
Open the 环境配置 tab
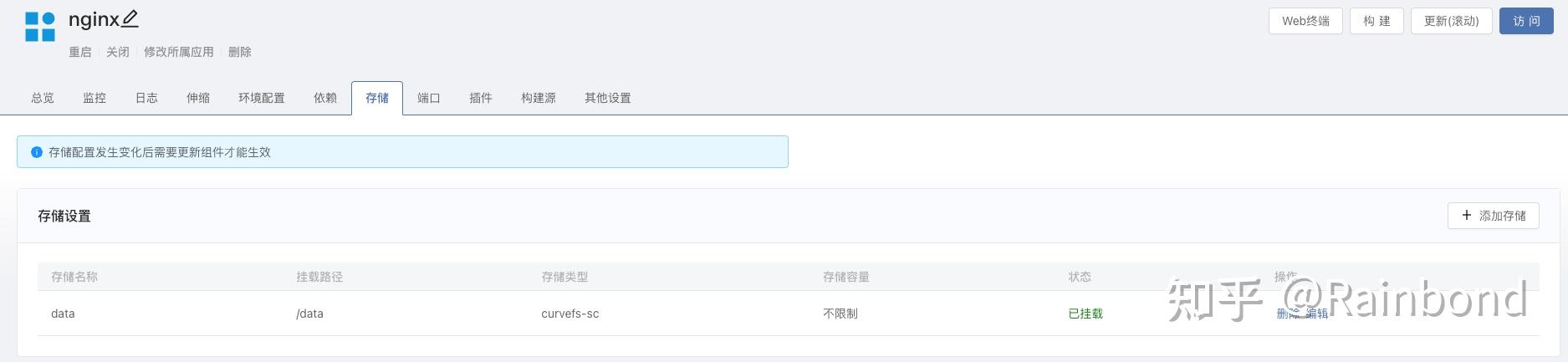(x=262, y=98)
